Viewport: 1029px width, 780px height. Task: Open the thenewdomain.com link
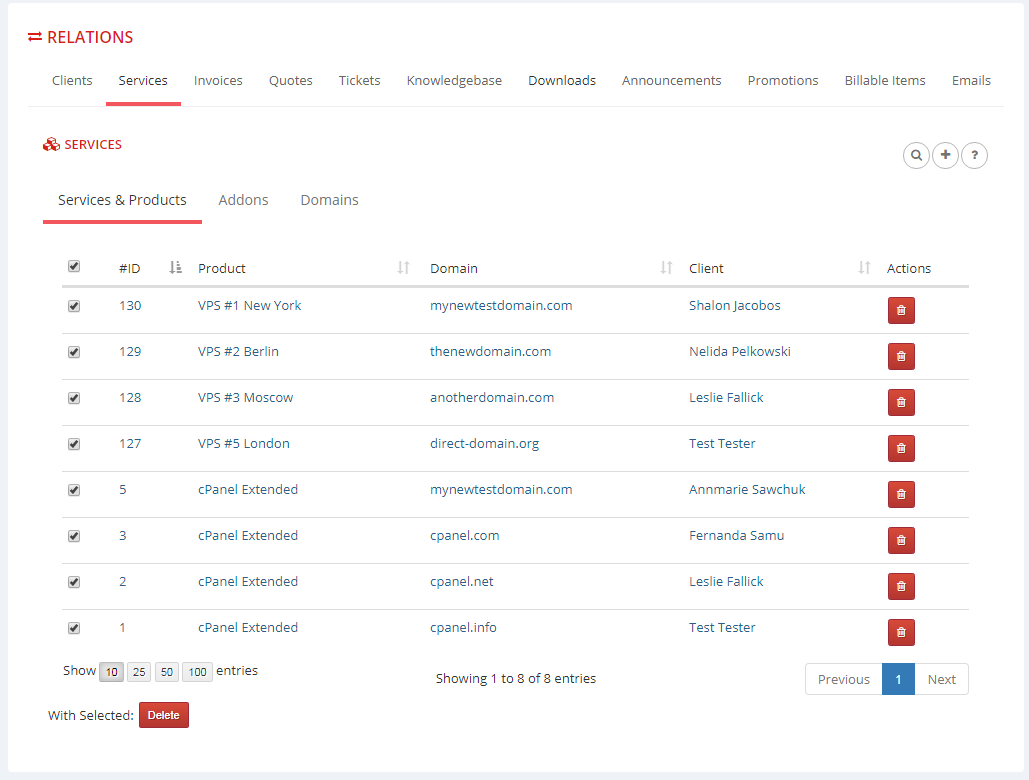click(x=491, y=351)
